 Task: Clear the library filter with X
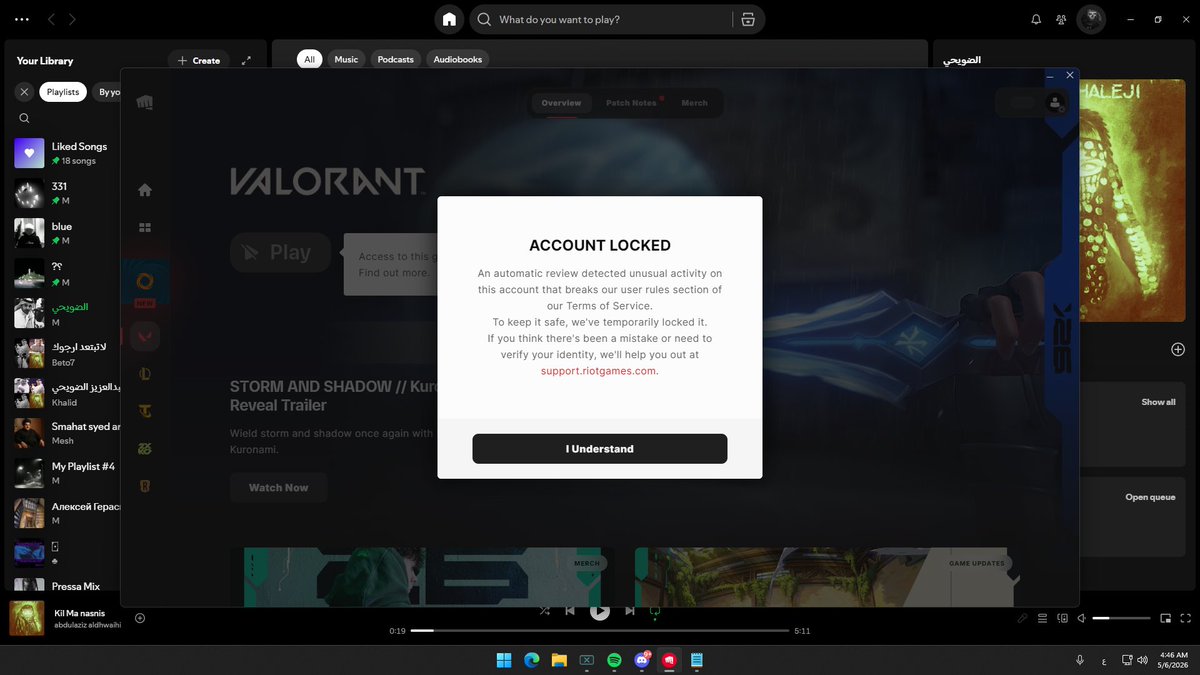(x=24, y=92)
